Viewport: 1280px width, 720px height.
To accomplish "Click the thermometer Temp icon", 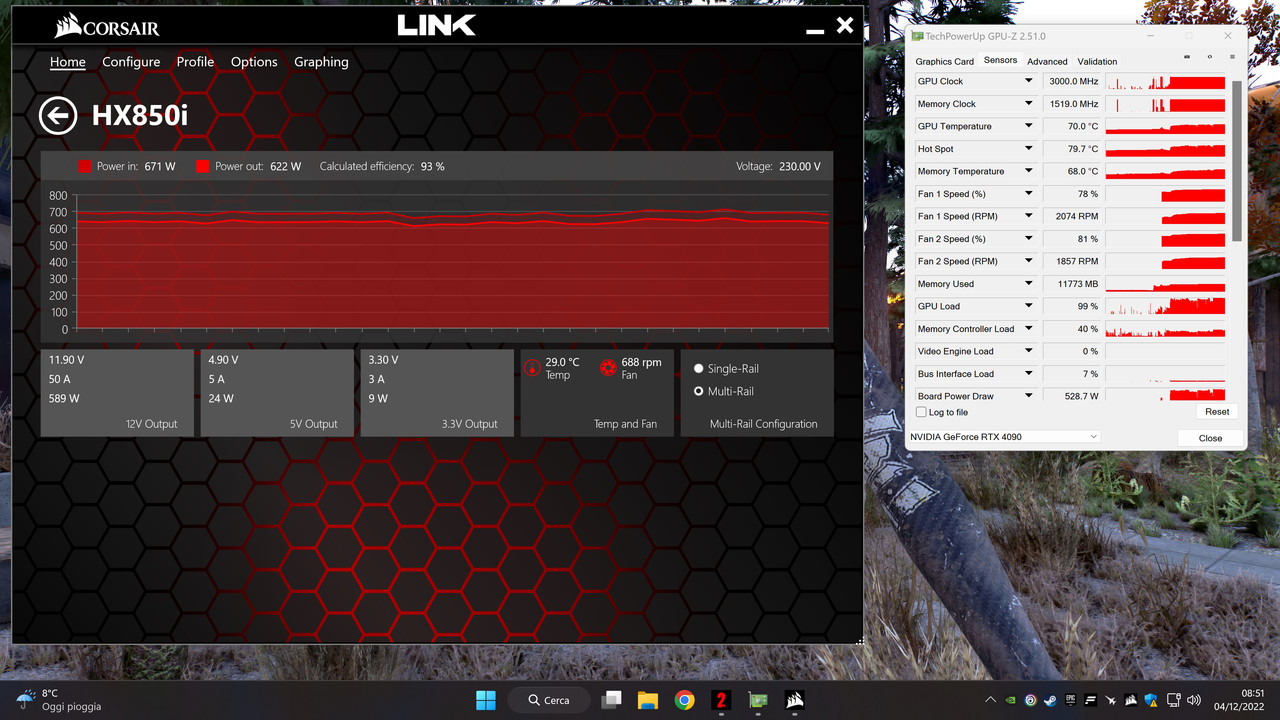I will (532, 367).
